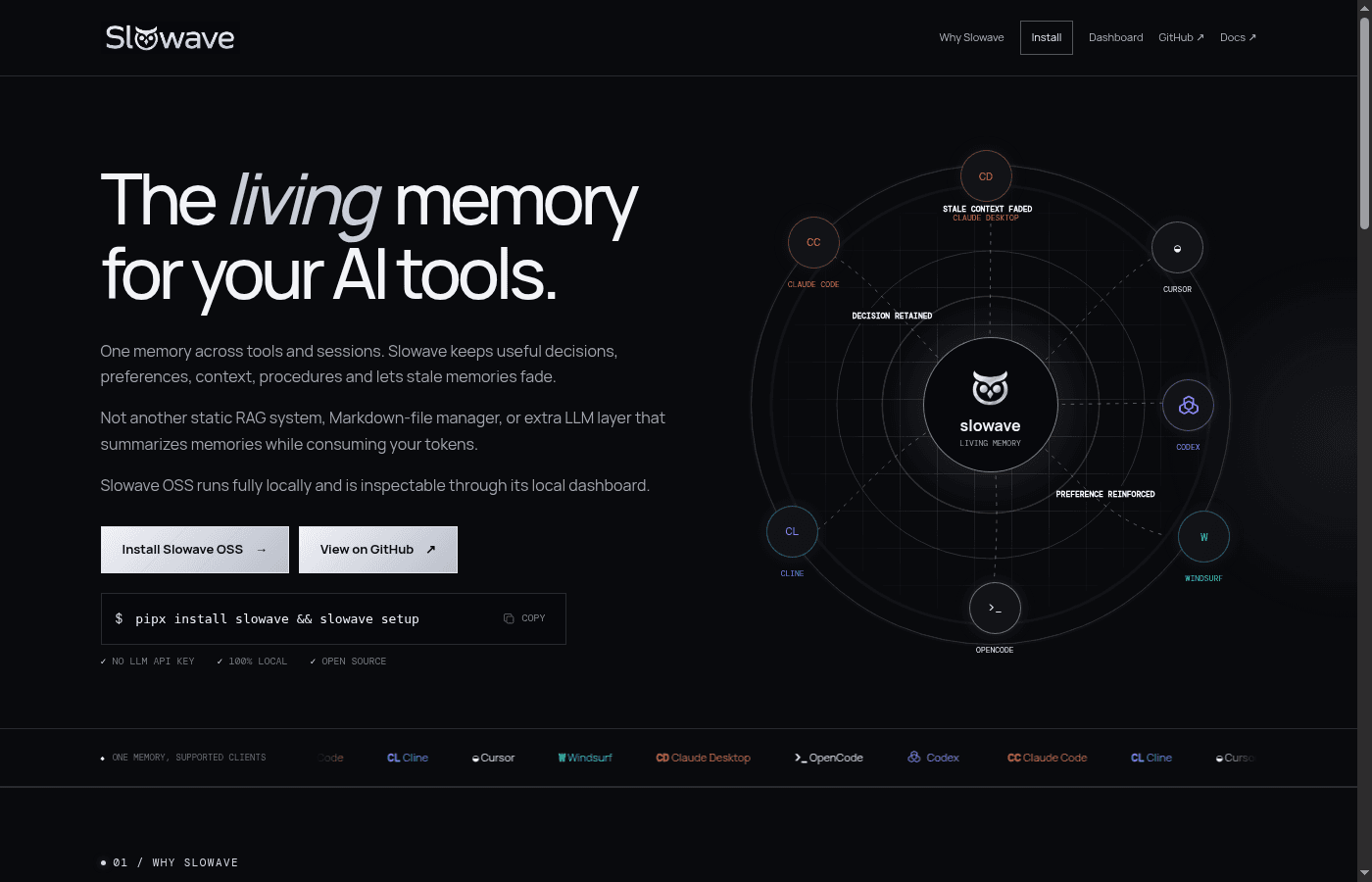Image resolution: width=1372 pixels, height=882 pixels.
Task: Select the Install item in the top navigation
Action: point(1047,37)
